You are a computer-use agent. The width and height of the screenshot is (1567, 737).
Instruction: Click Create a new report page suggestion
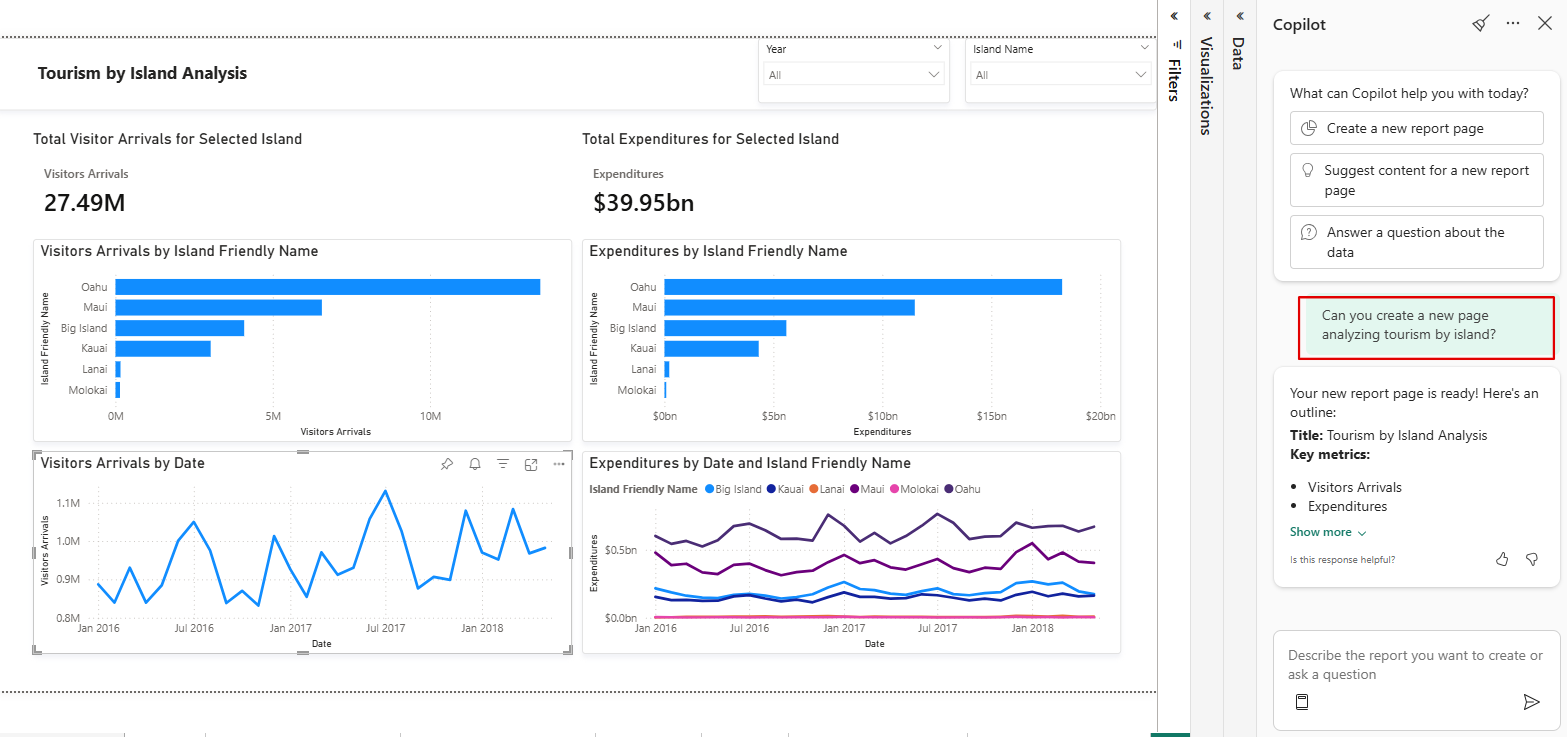point(1416,128)
